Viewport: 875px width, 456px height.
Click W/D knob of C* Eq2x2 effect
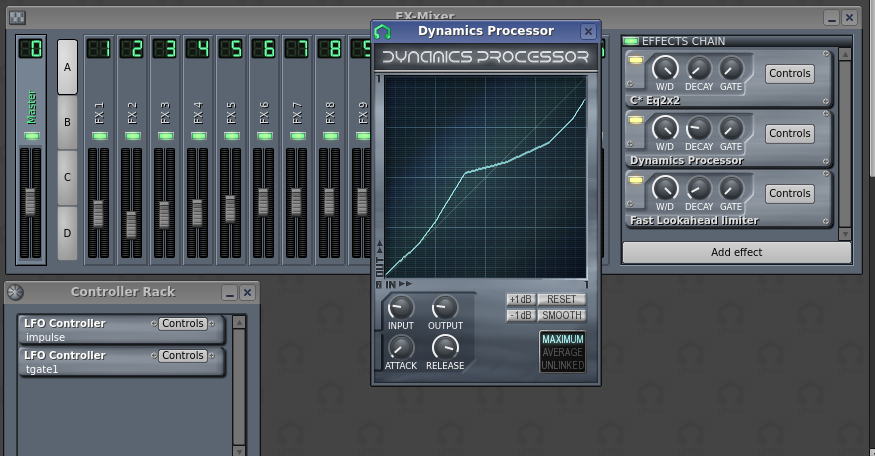(x=665, y=69)
